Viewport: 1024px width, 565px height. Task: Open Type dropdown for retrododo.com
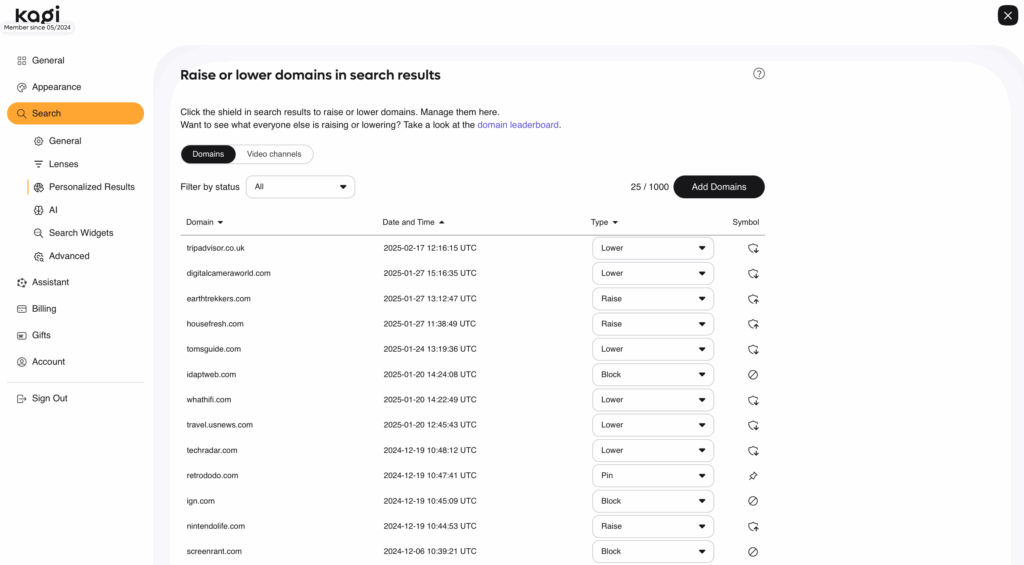[x=652, y=476]
